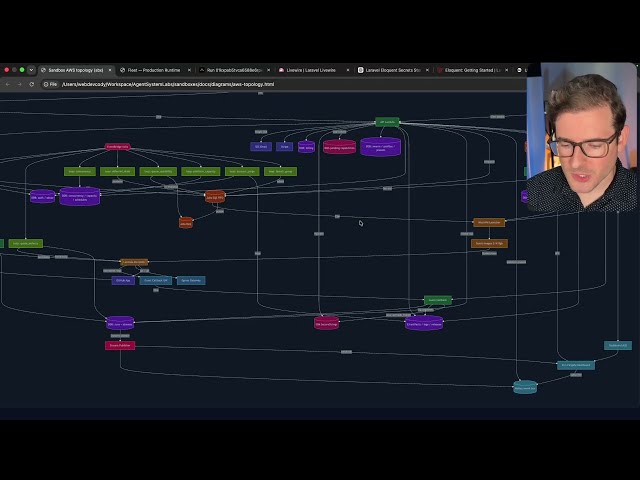640x480 pixels.
Task: Select the DDB: billing cylinder node
Action: tap(307, 147)
